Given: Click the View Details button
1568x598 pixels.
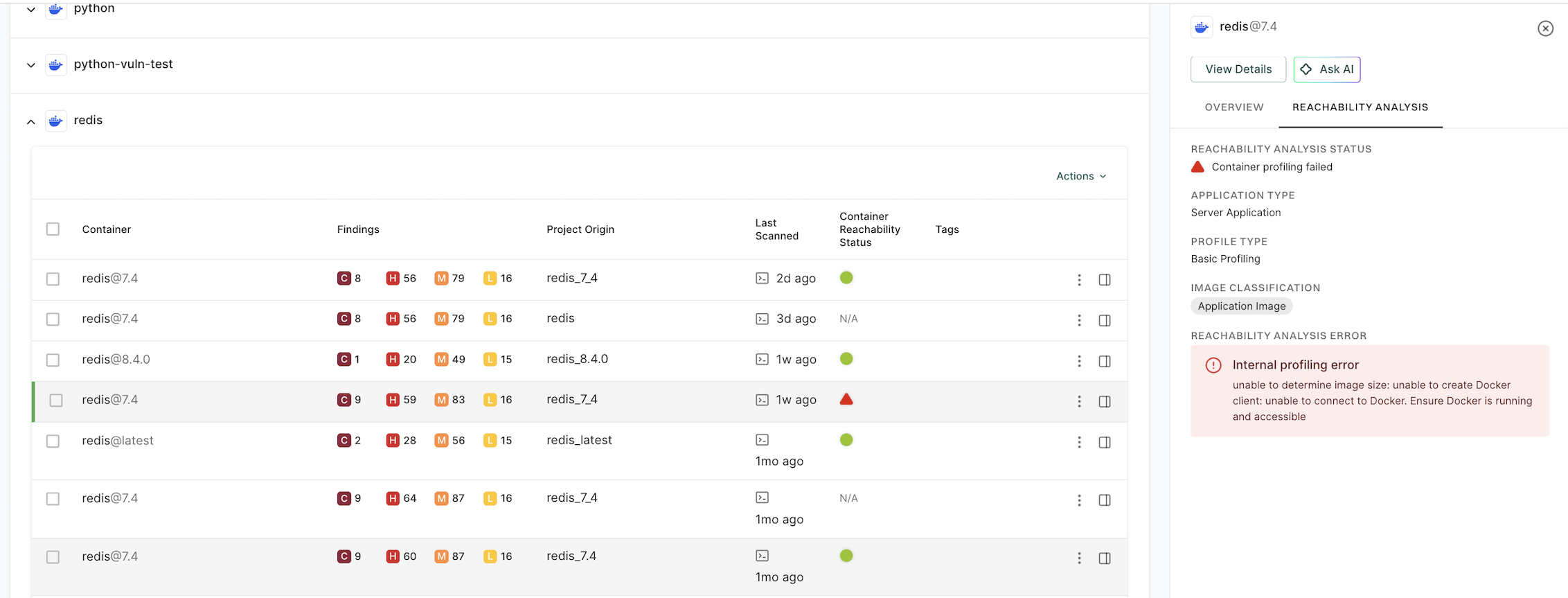Looking at the screenshot, I should [x=1238, y=69].
